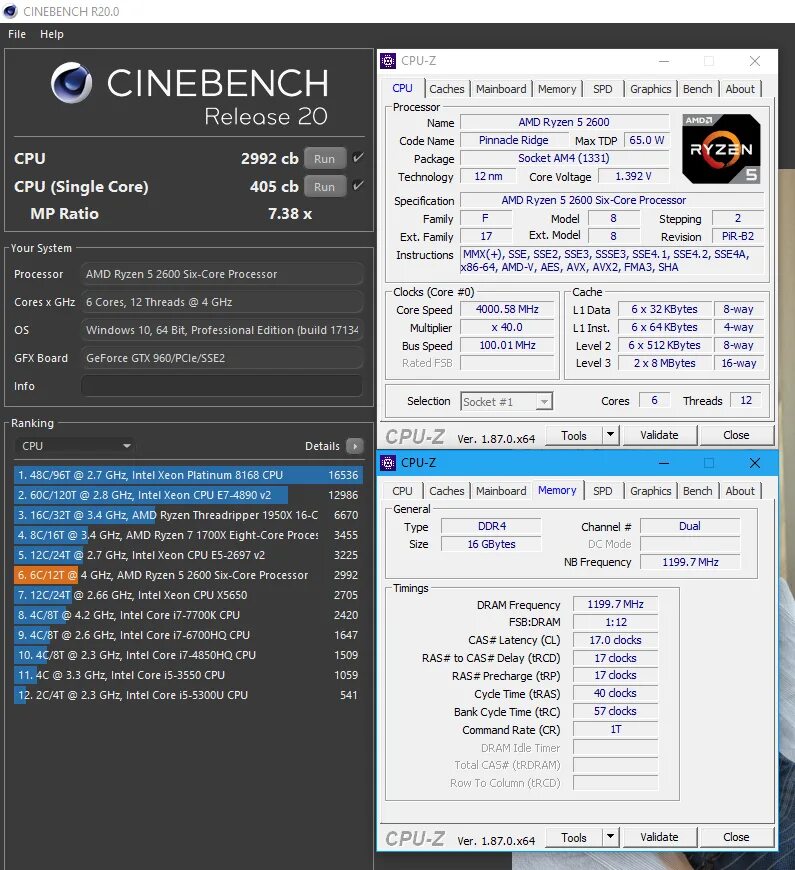The height and width of the screenshot is (870, 795).
Task: Switch to About tab in top CPU-Z
Action: [x=740, y=89]
